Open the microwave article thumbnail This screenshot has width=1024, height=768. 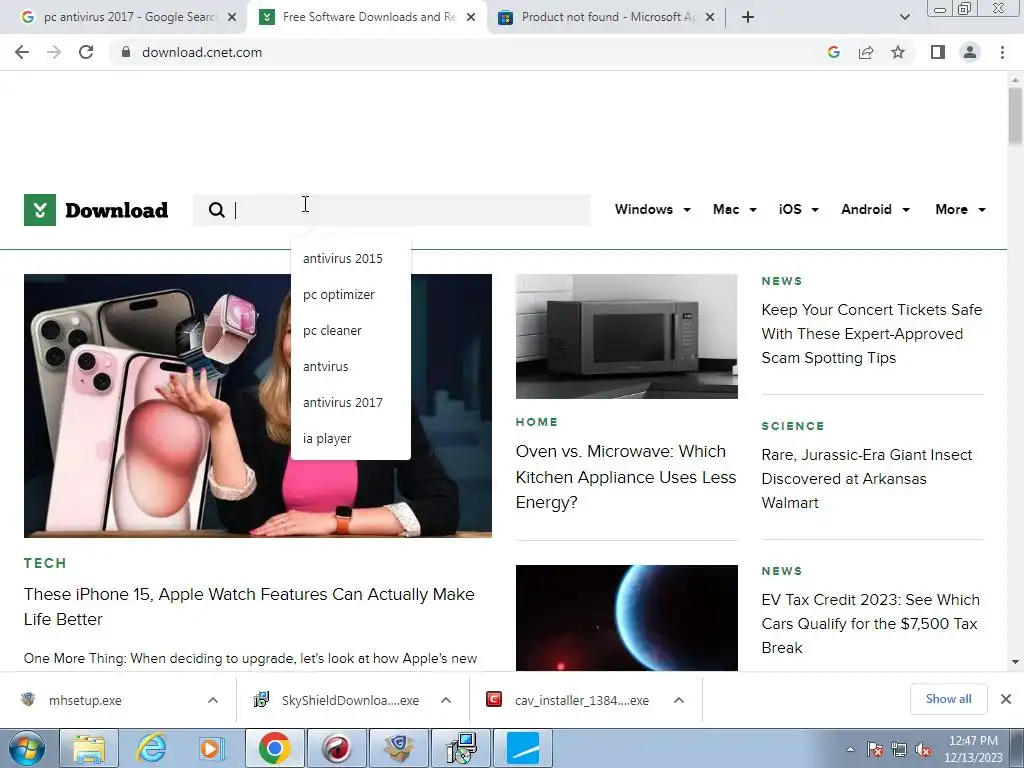point(626,336)
